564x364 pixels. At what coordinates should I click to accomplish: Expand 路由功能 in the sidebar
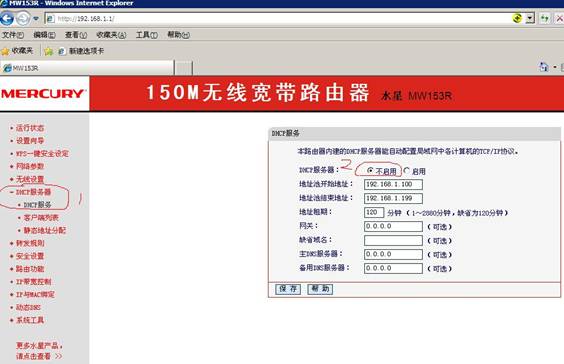click(x=30, y=269)
